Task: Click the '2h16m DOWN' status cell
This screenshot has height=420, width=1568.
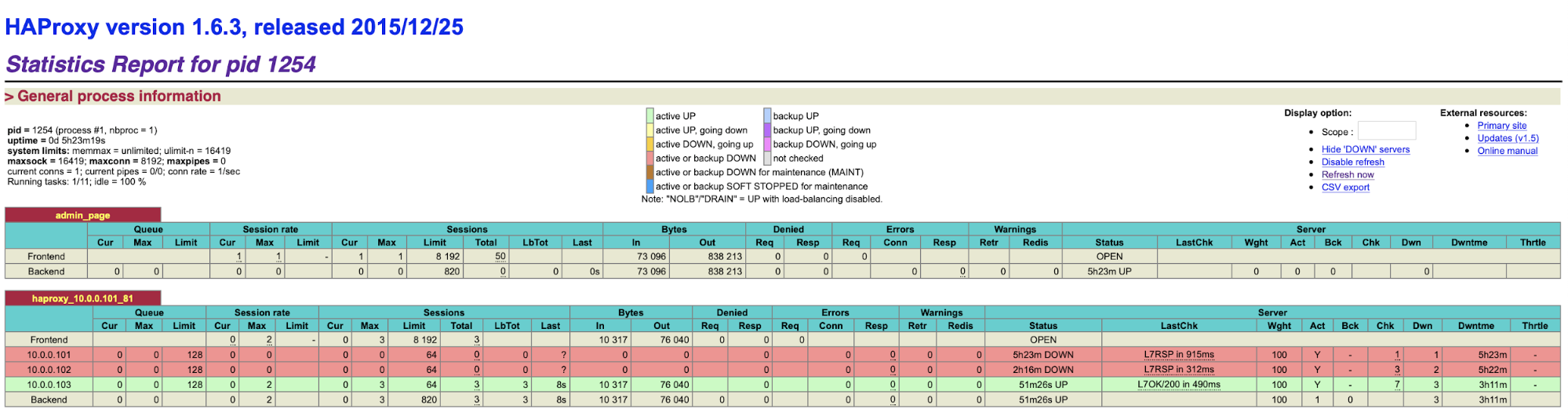Action: 1042,370
